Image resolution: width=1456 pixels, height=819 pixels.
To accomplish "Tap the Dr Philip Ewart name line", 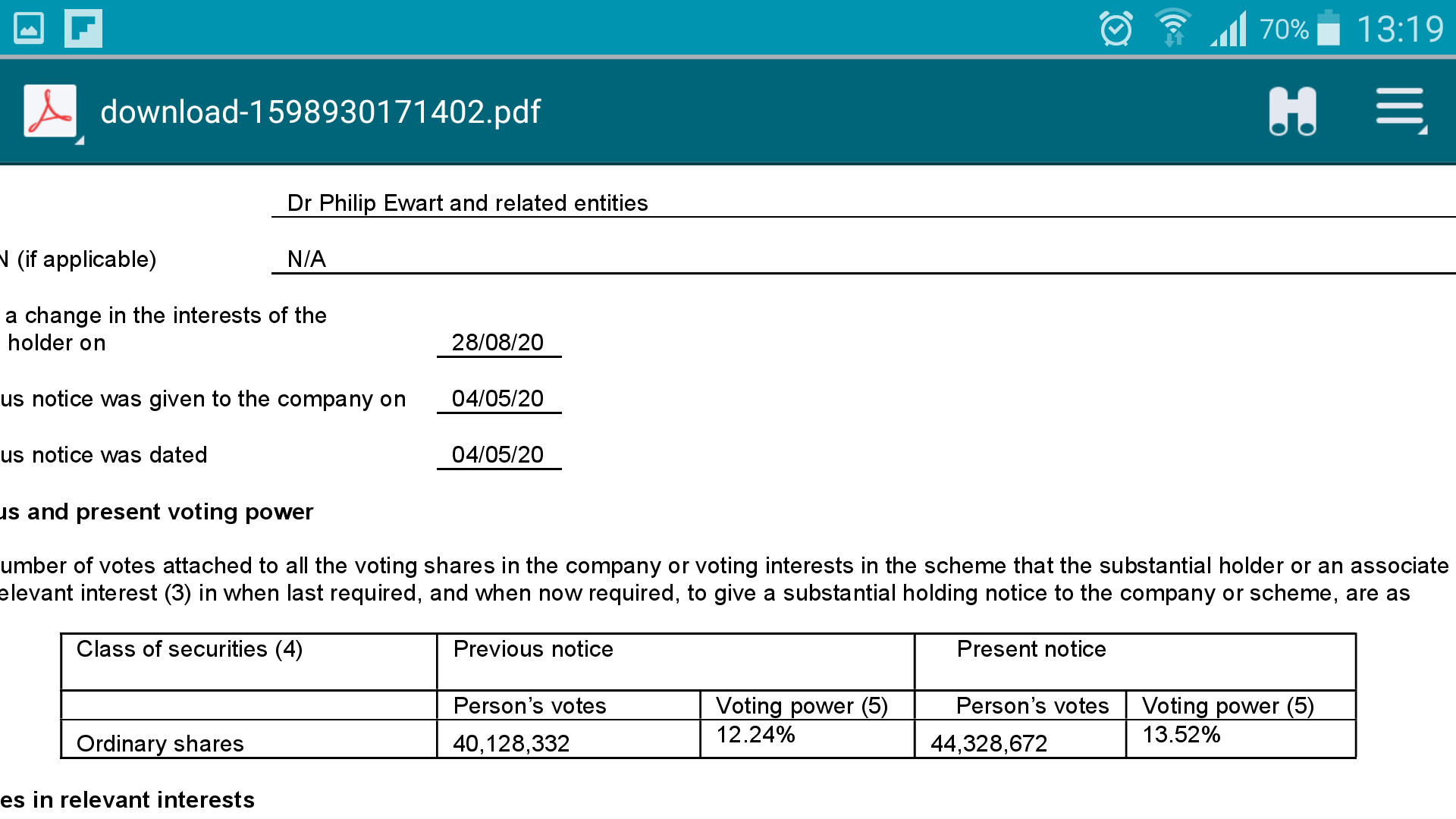I will pyautogui.click(x=467, y=203).
